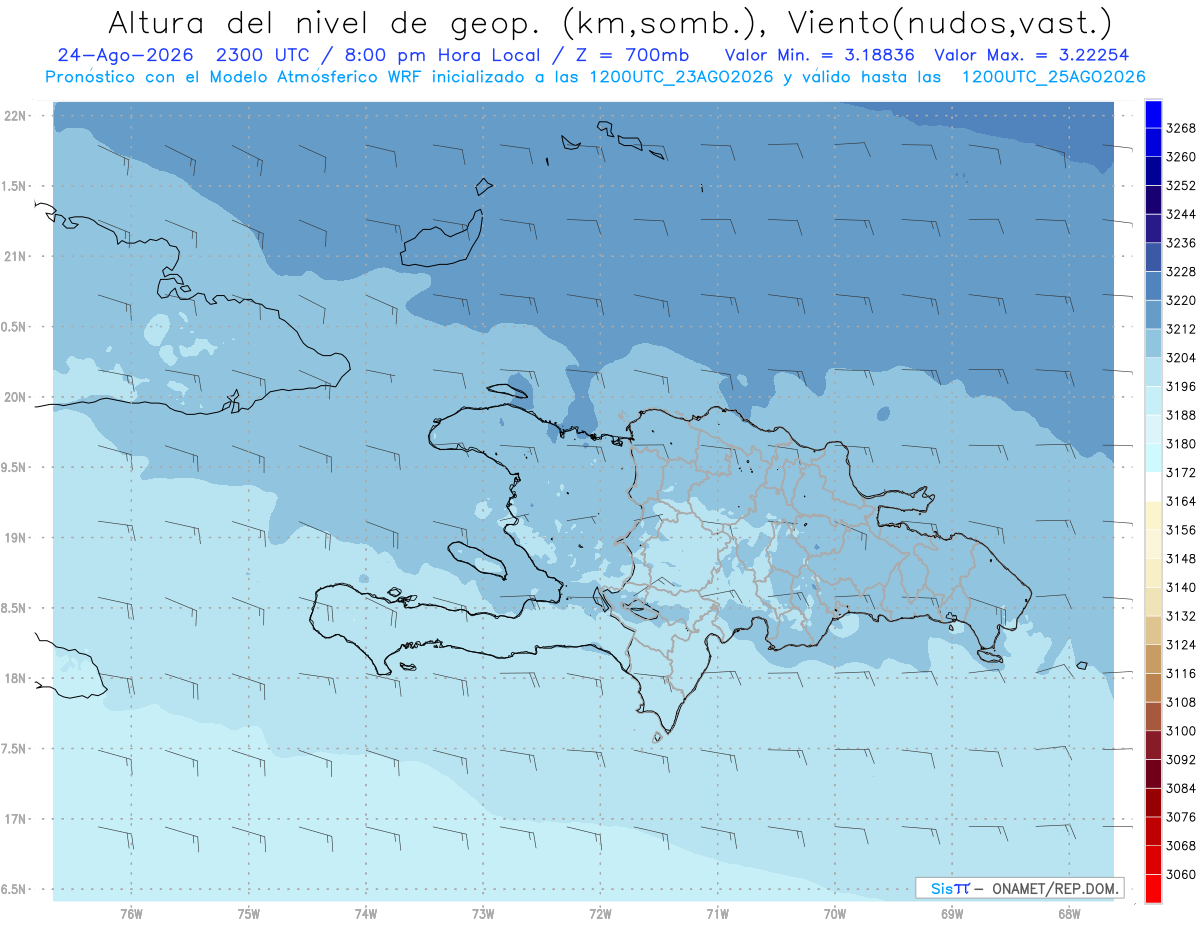1200x927 pixels.
Task: Click the tan swatch between 3116 and 3124
Action: pyautogui.click(x=1152, y=659)
